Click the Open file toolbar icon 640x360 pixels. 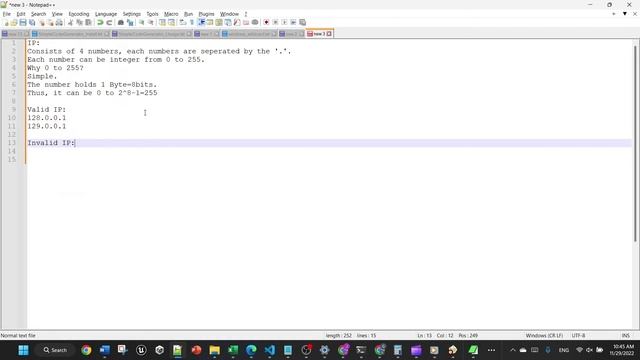click(x=14, y=22)
